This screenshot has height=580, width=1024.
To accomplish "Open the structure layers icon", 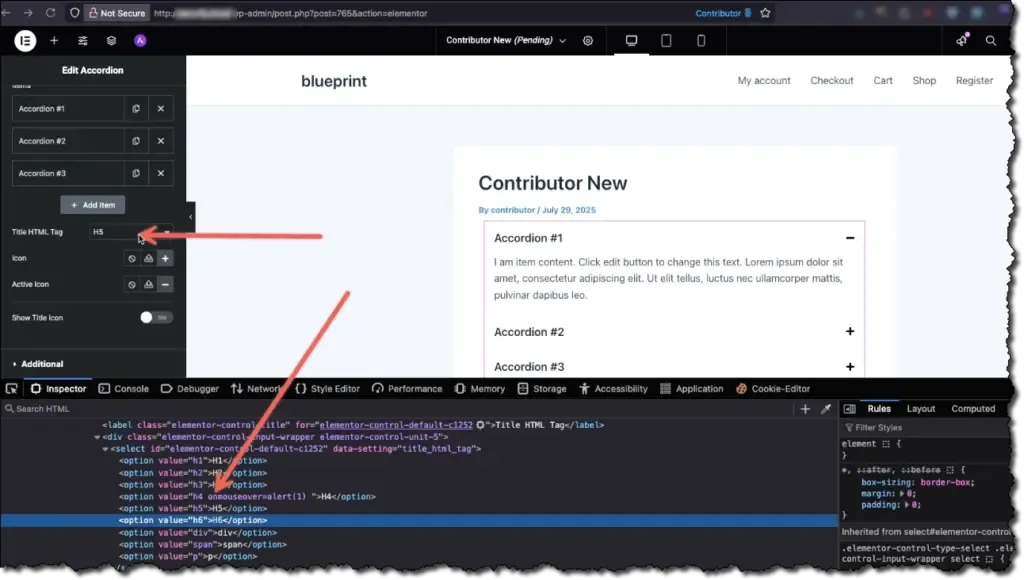I will pyautogui.click(x=112, y=40).
